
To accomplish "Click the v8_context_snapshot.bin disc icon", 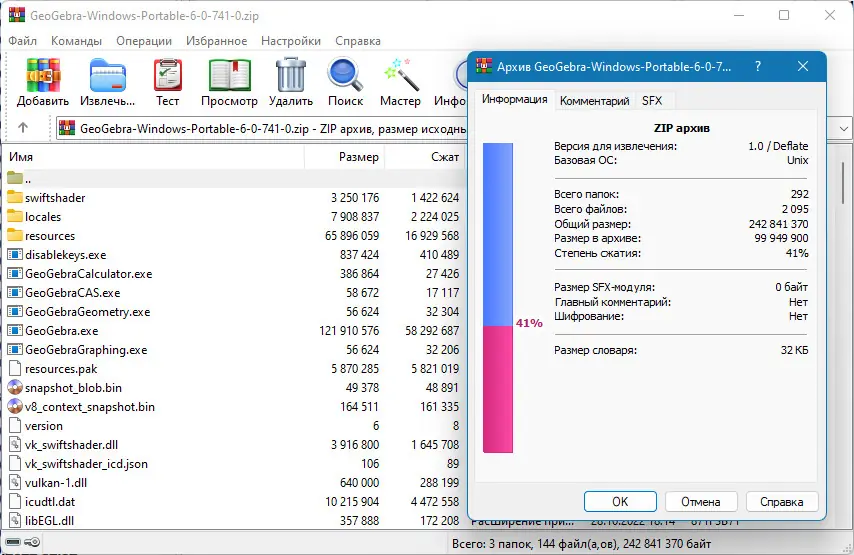I will pos(15,407).
